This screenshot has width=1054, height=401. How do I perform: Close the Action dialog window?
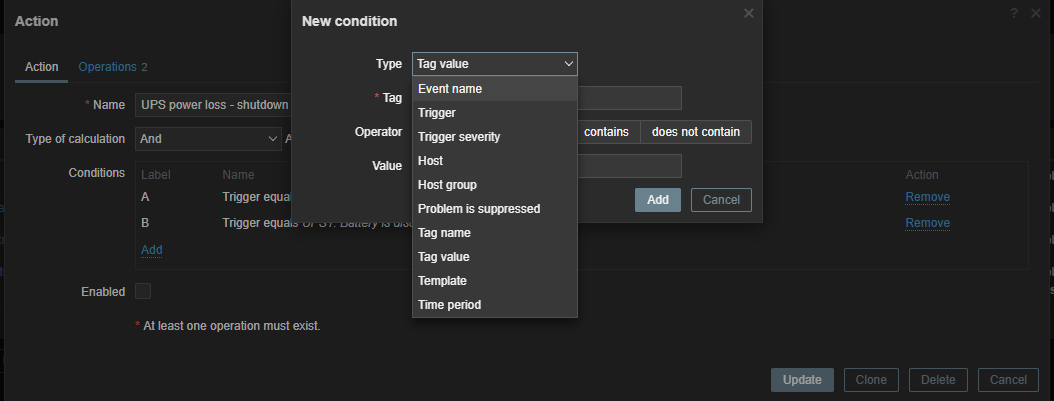(x=1035, y=13)
